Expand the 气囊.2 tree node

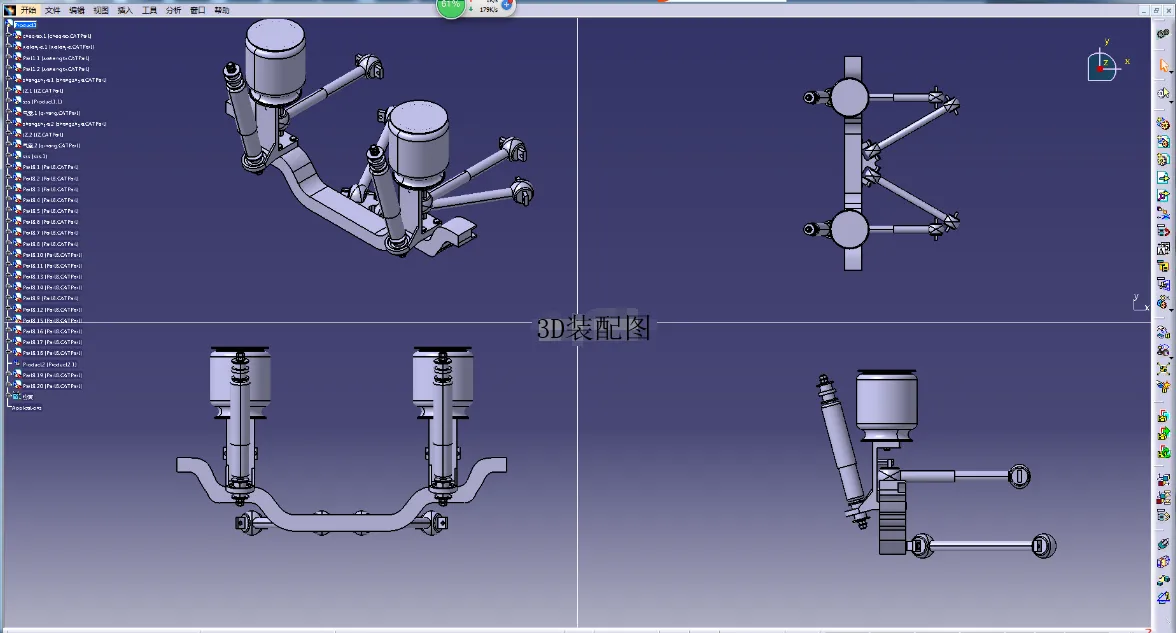pyautogui.click(x=8, y=146)
